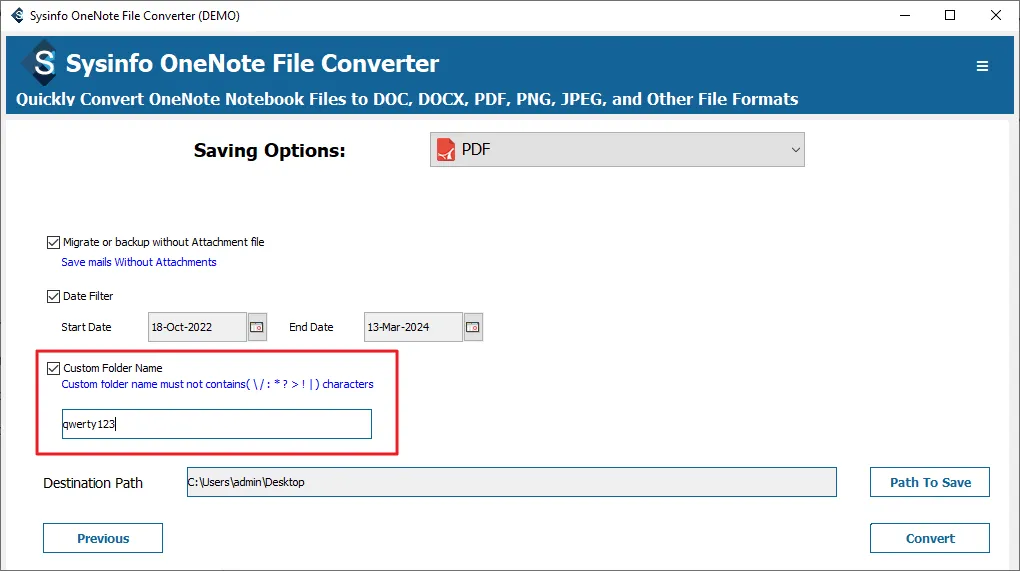Image resolution: width=1020 pixels, height=571 pixels.
Task: Minimize the converter window
Action: point(905,15)
